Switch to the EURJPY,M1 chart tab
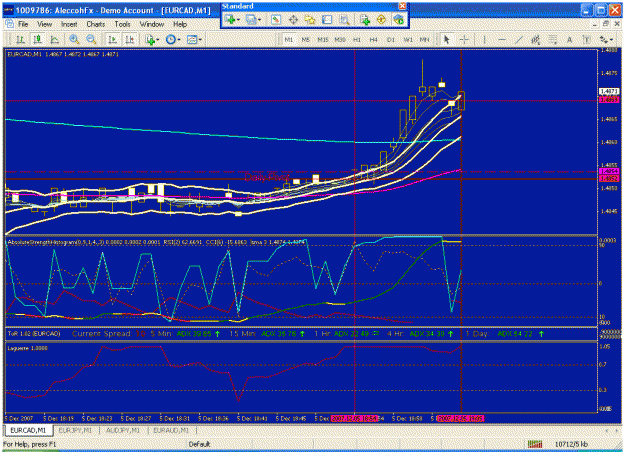Viewport: 625px width, 452px height. click(75, 430)
